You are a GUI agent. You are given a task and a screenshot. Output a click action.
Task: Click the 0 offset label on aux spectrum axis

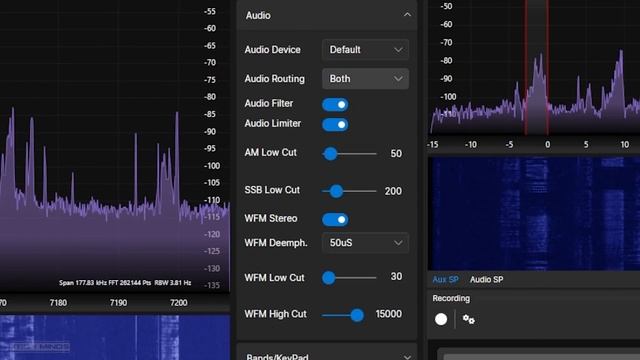point(547,144)
